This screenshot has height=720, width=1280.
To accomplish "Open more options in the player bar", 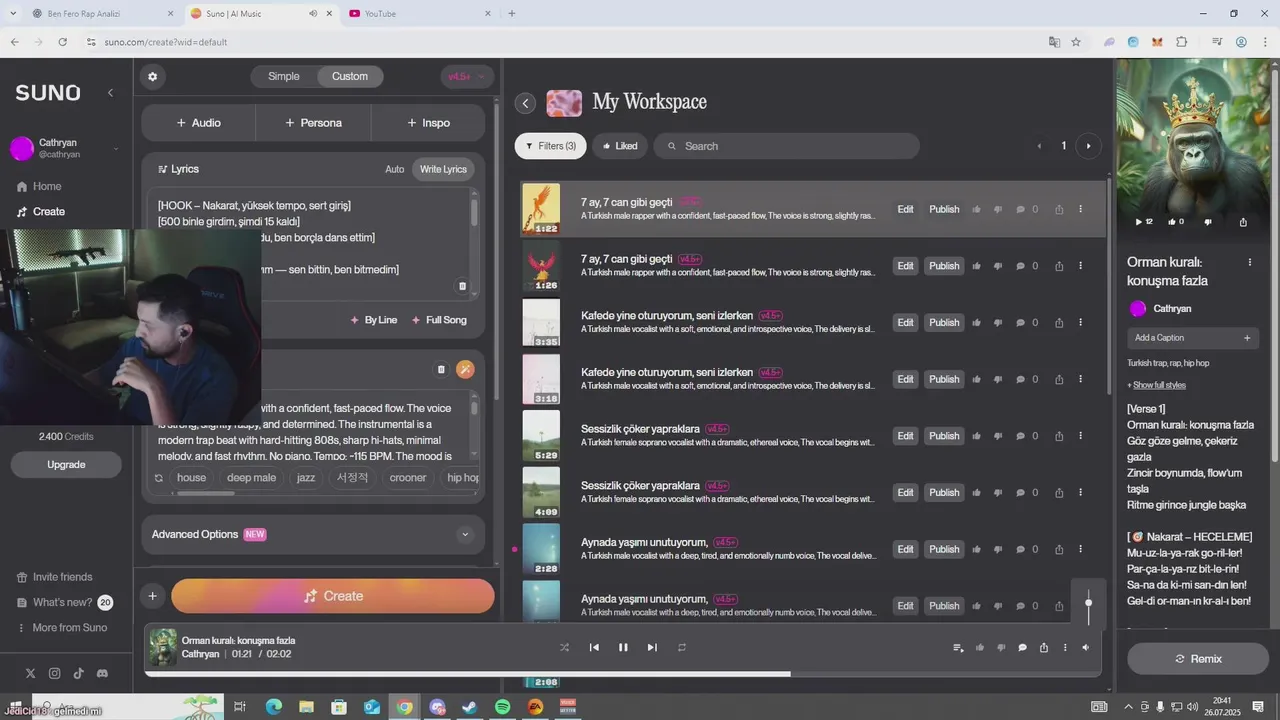I will pos(1065,648).
